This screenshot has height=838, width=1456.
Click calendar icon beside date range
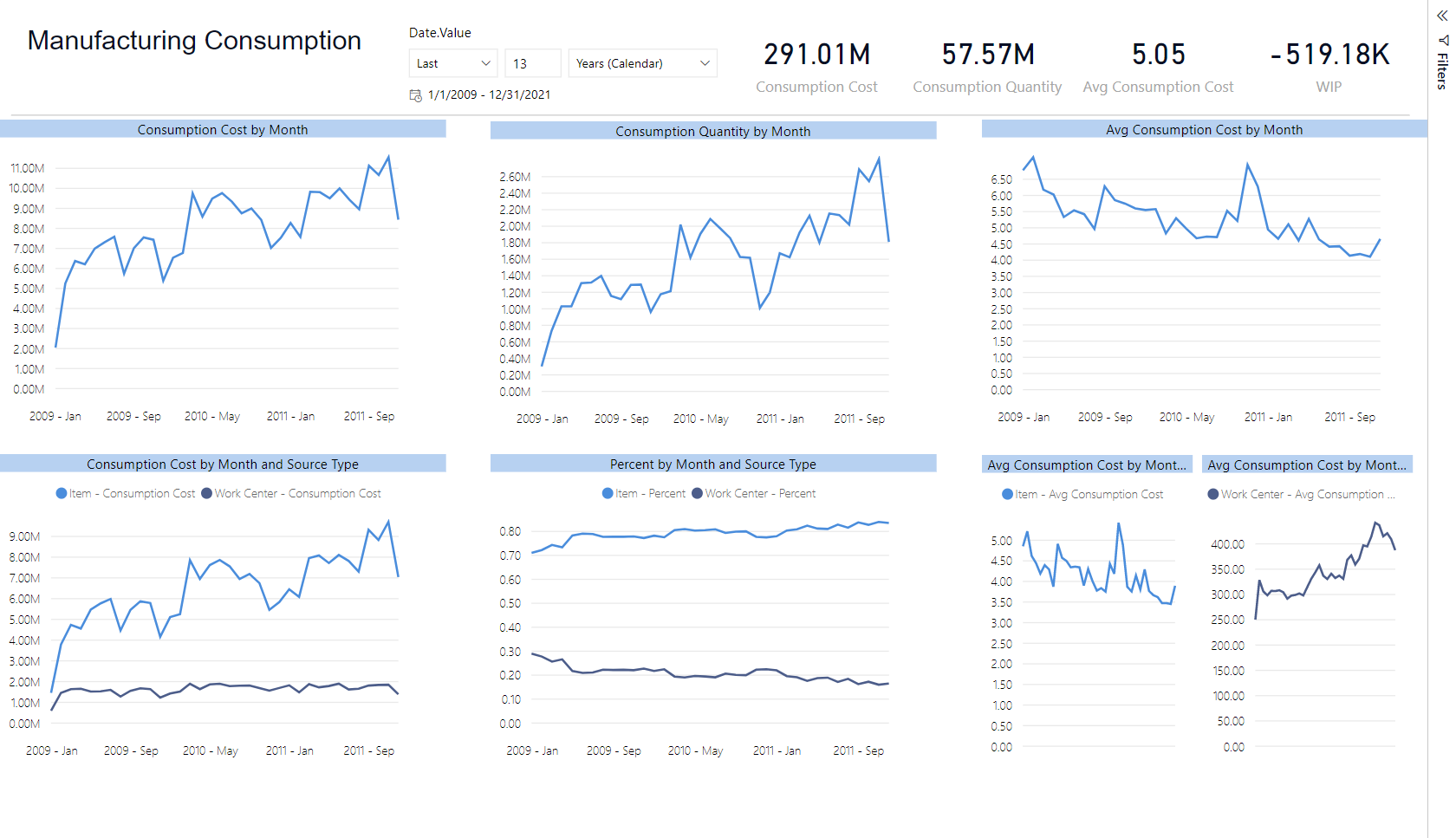(416, 95)
